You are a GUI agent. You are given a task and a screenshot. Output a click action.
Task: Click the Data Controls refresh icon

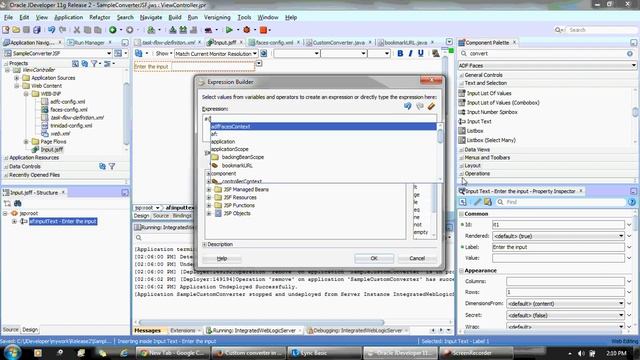tap(102, 166)
